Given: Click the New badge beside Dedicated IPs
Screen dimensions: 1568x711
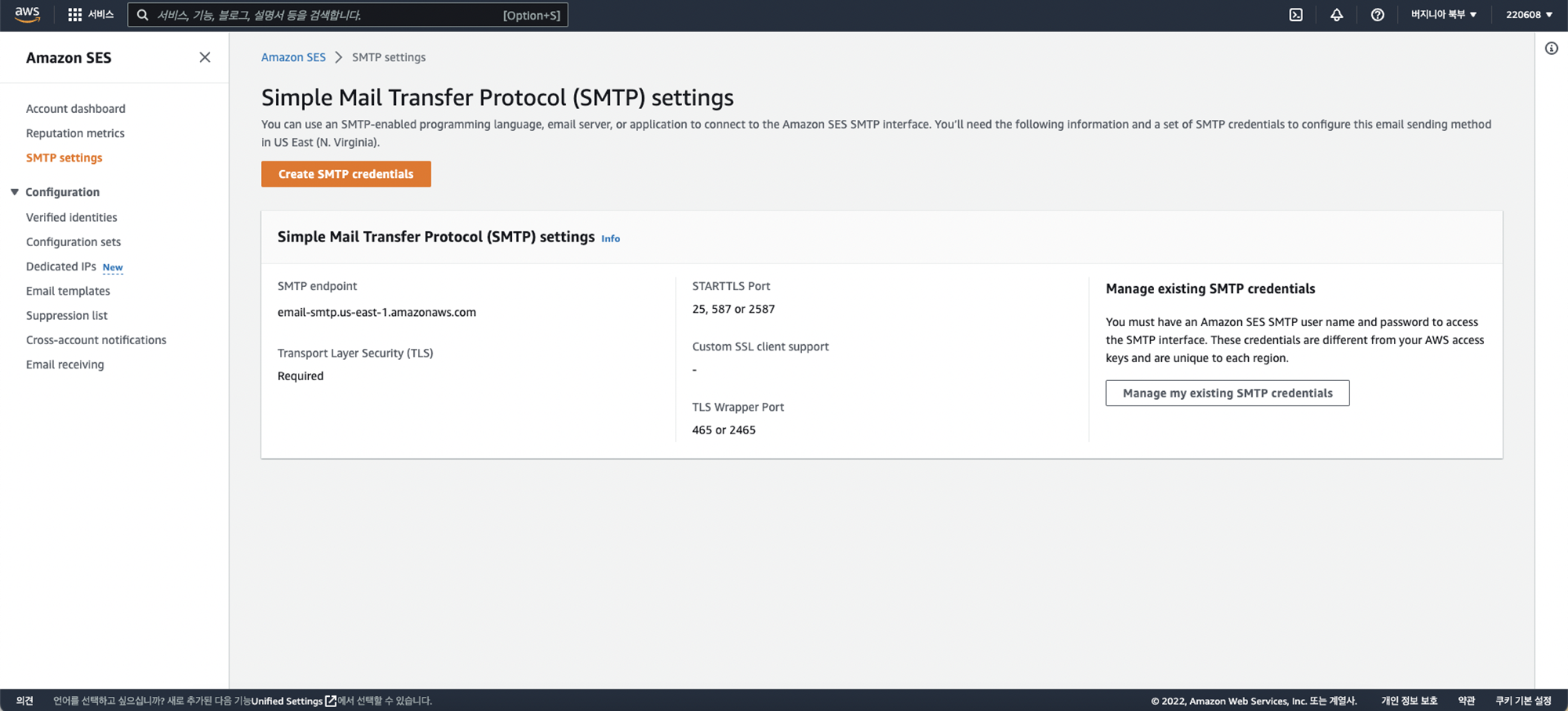Looking at the screenshot, I should coord(113,267).
